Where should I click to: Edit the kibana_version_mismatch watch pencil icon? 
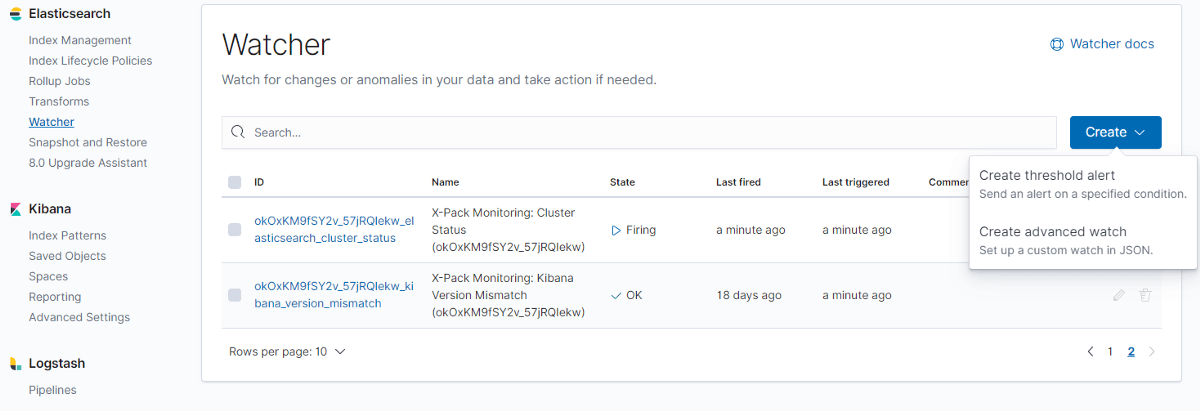pos(1119,295)
